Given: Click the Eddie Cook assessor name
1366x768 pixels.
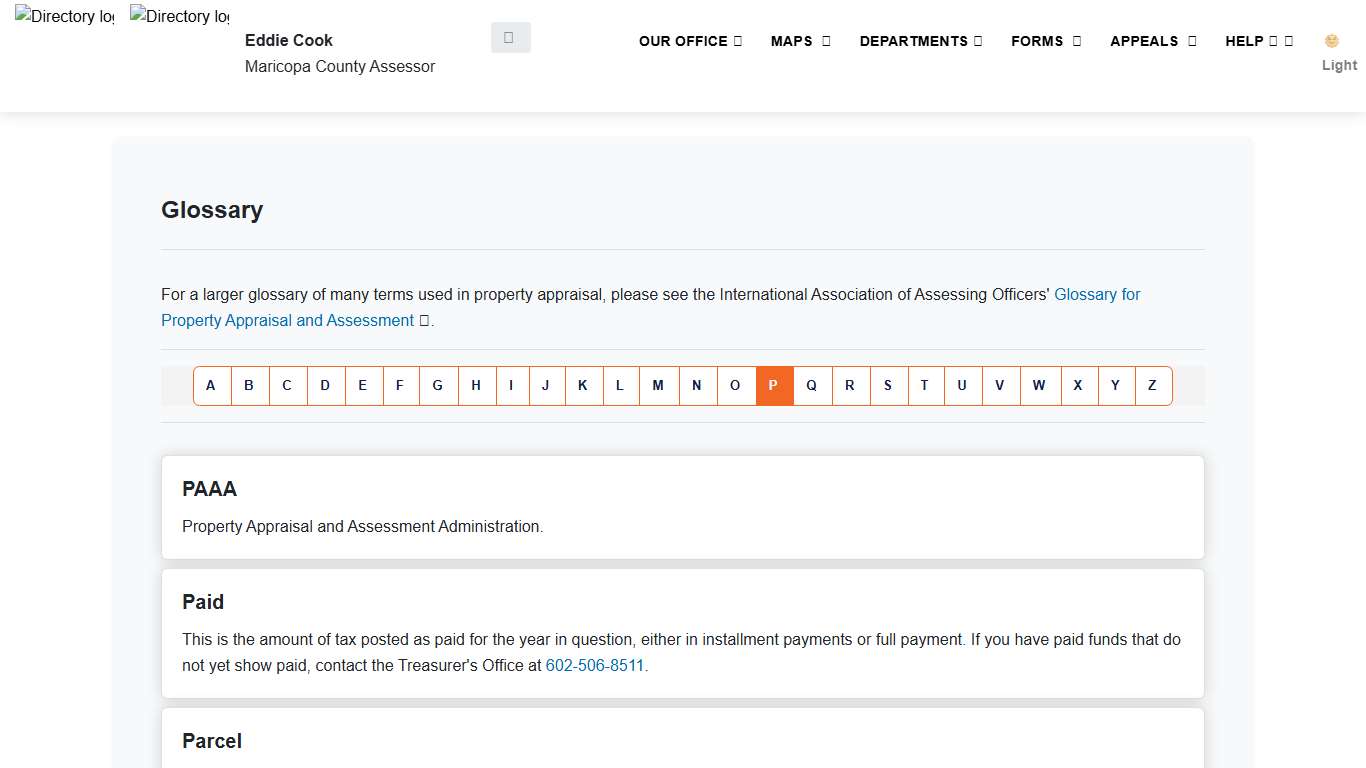Looking at the screenshot, I should 289,40.
